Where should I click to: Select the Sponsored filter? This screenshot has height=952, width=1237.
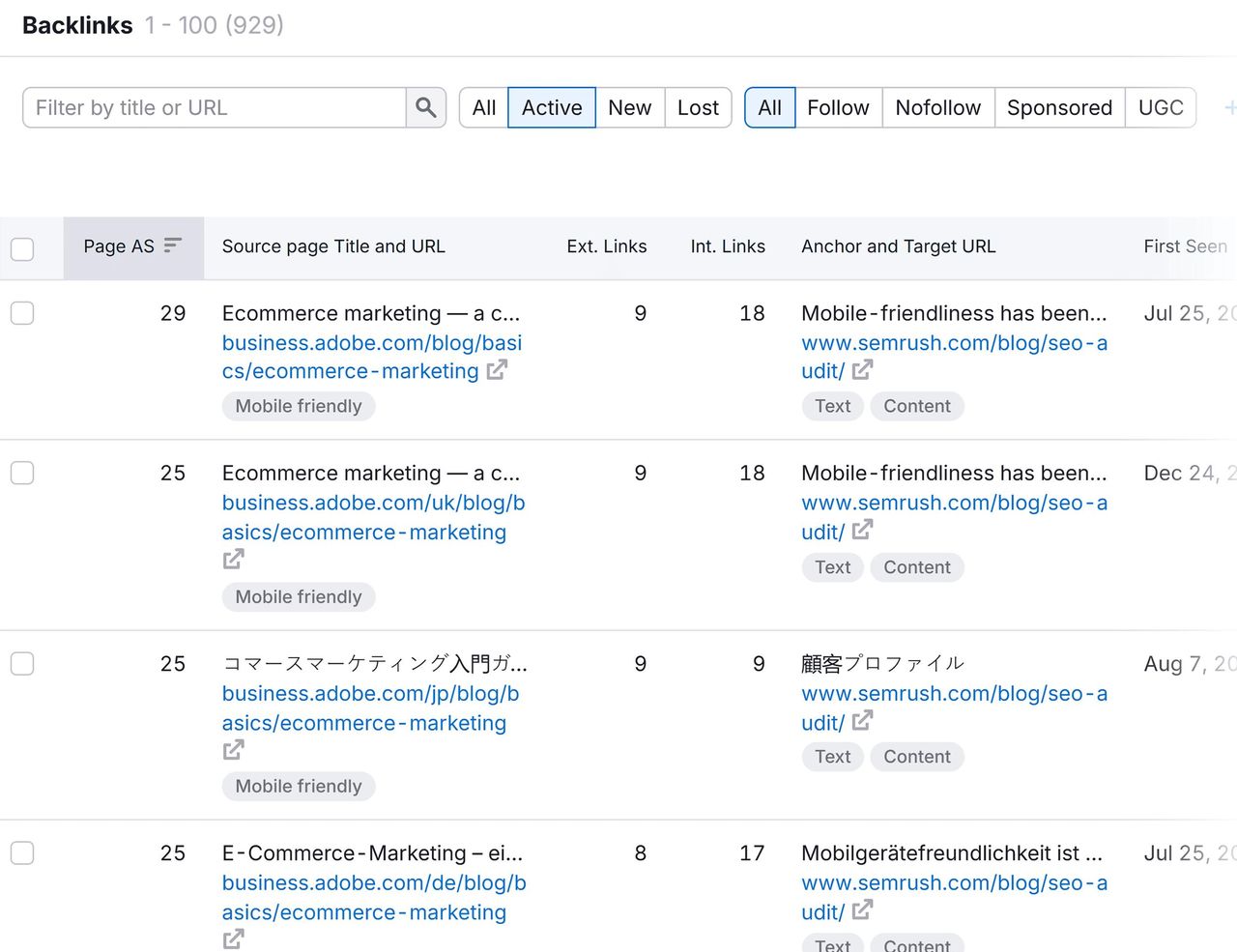tap(1059, 107)
